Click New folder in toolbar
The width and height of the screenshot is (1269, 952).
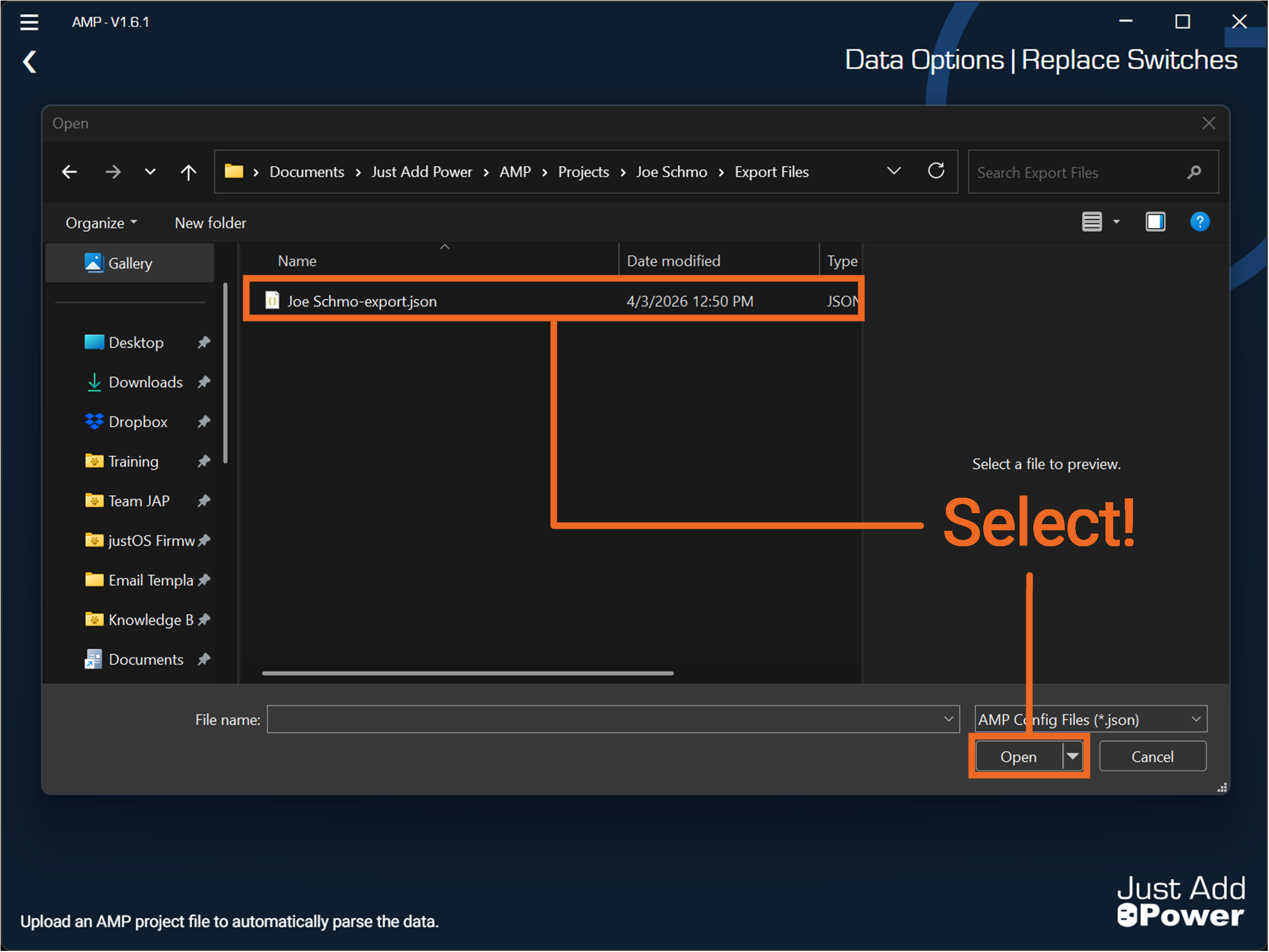[210, 222]
